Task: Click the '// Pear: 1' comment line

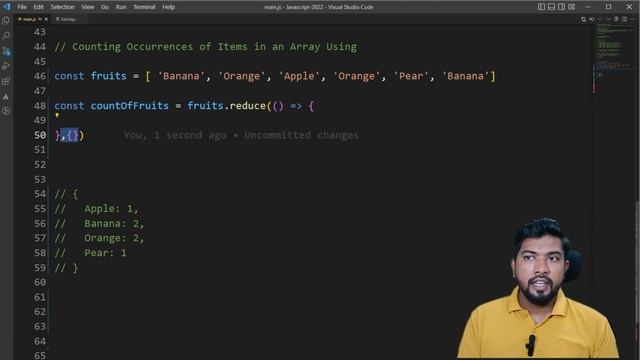Action: (x=91, y=253)
